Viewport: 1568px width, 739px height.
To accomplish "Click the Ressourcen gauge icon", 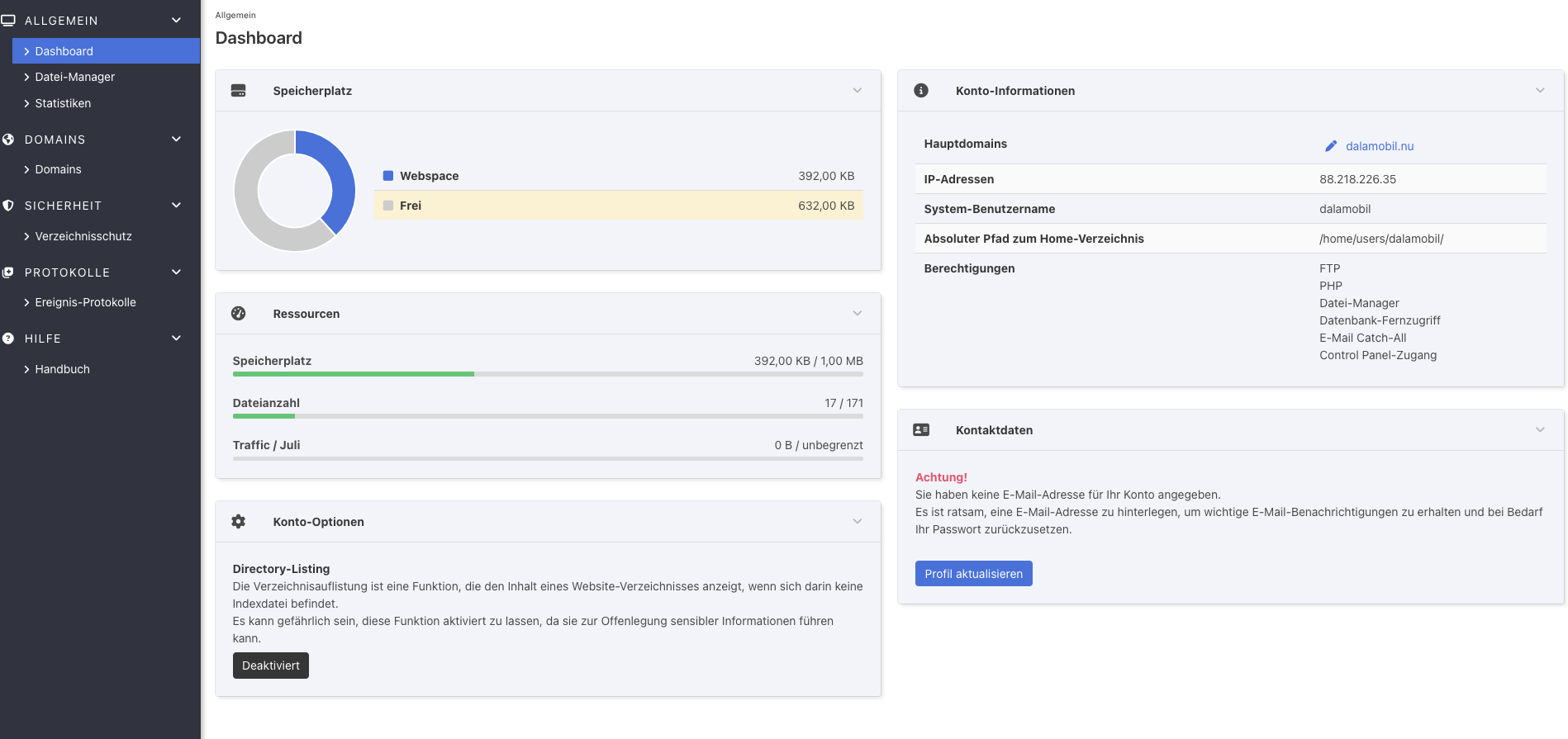I will pos(239,314).
